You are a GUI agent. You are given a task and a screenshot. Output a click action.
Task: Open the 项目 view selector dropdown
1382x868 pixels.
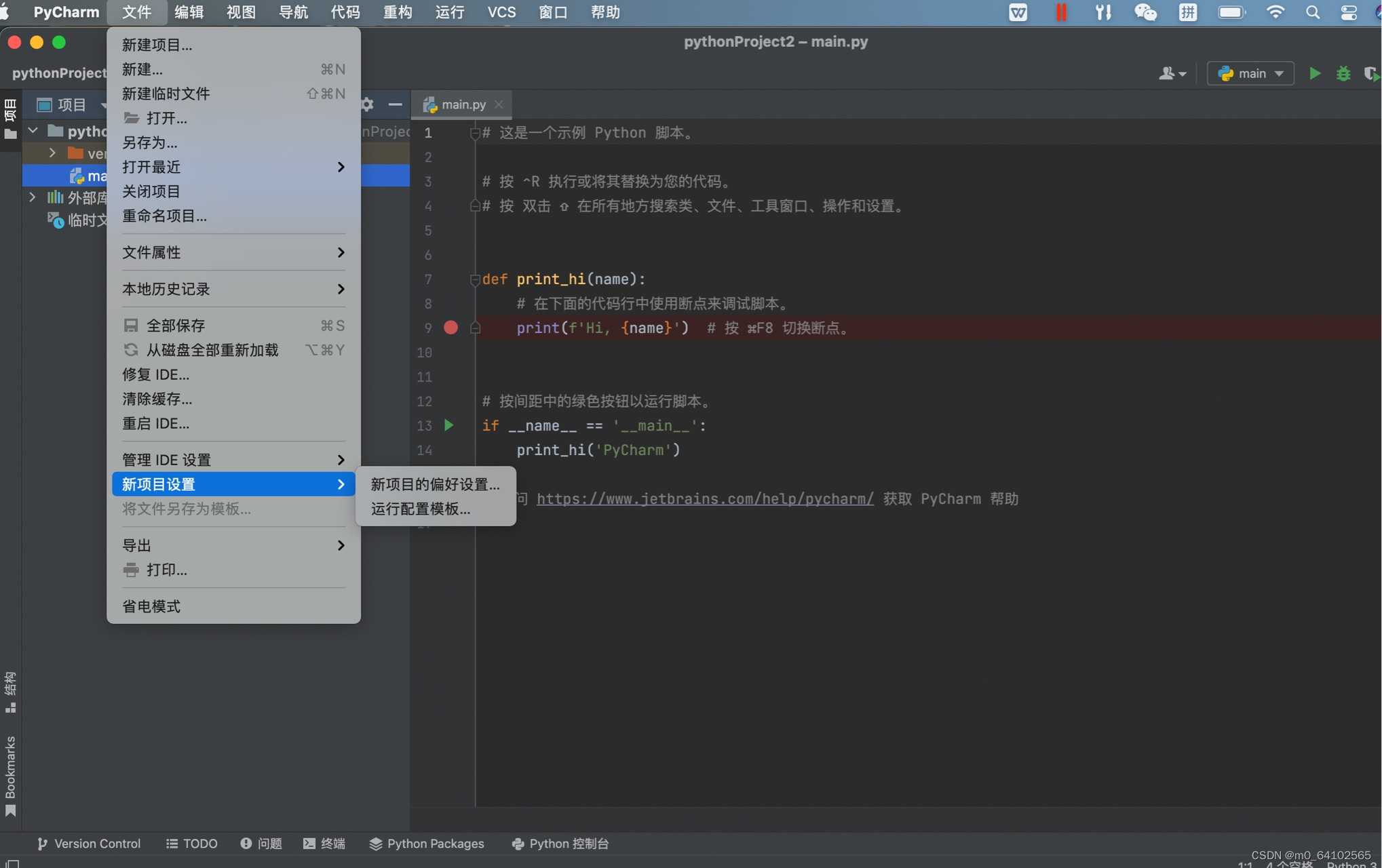pos(71,104)
